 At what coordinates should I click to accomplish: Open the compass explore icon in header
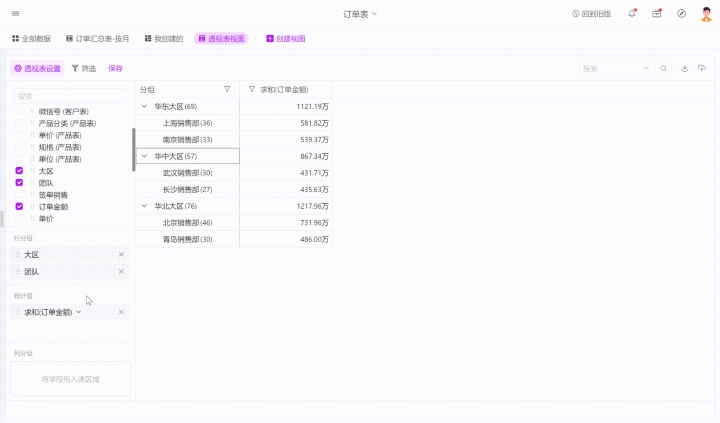[x=682, y=14]
